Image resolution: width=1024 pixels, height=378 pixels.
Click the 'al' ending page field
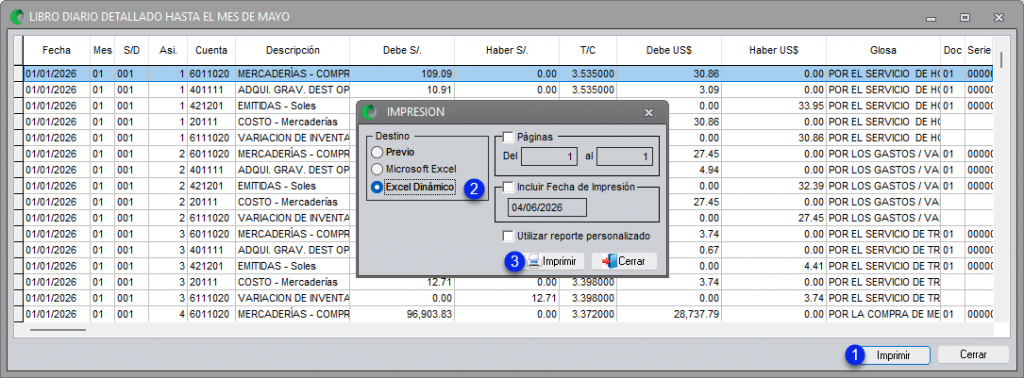click(x=624, y=157)
